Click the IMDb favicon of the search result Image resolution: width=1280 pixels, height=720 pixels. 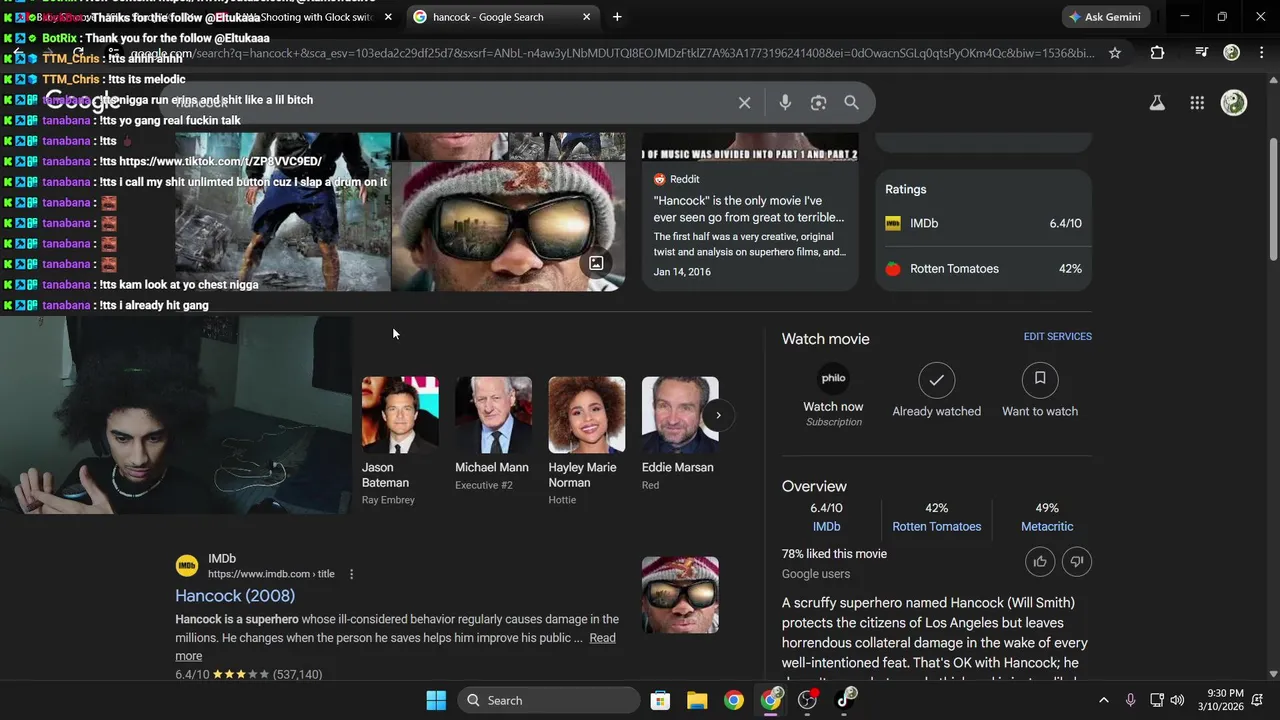tap(187, 566)
